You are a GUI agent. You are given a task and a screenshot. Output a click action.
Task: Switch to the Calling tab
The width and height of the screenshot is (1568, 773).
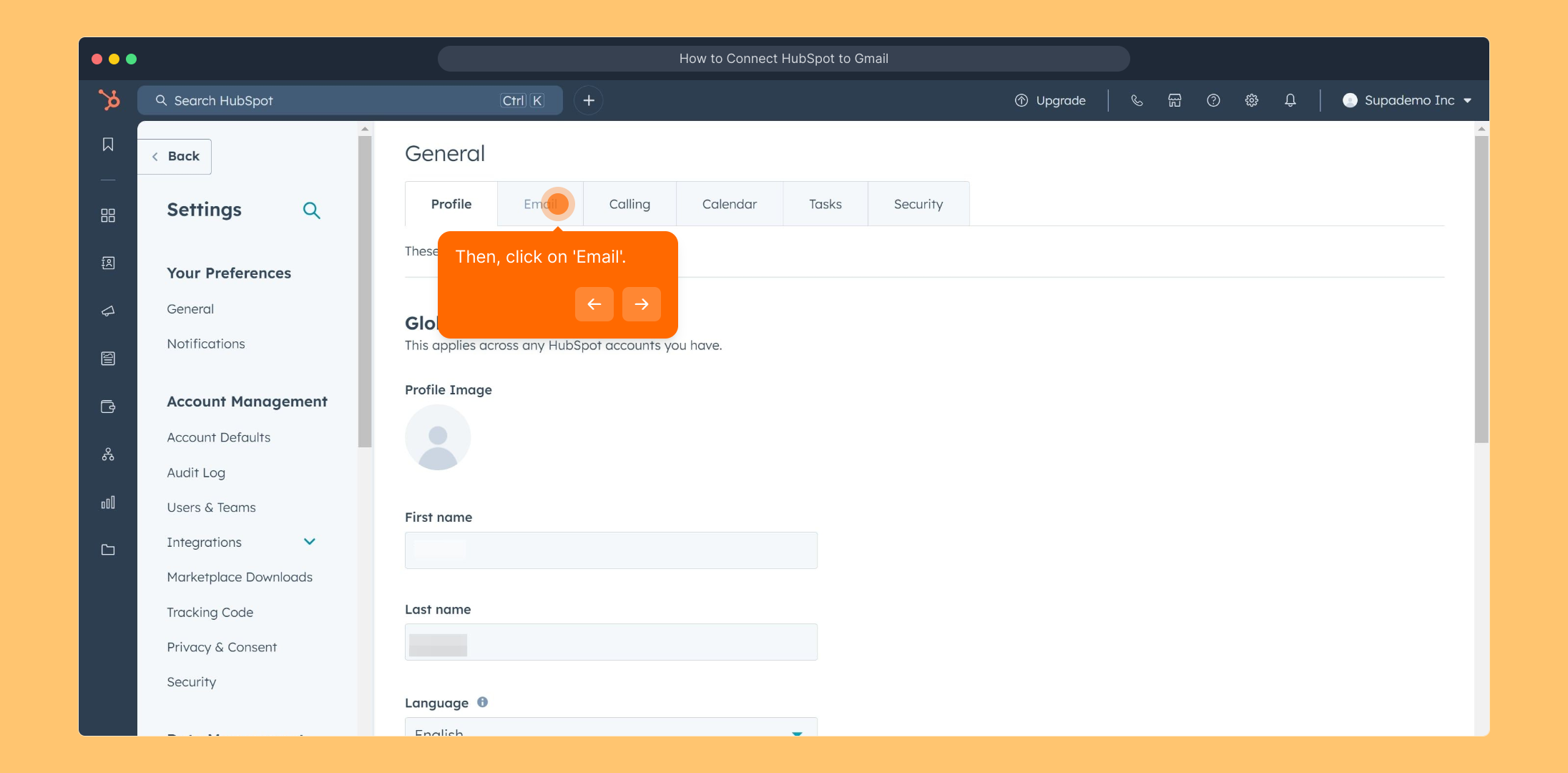[629, 204]
